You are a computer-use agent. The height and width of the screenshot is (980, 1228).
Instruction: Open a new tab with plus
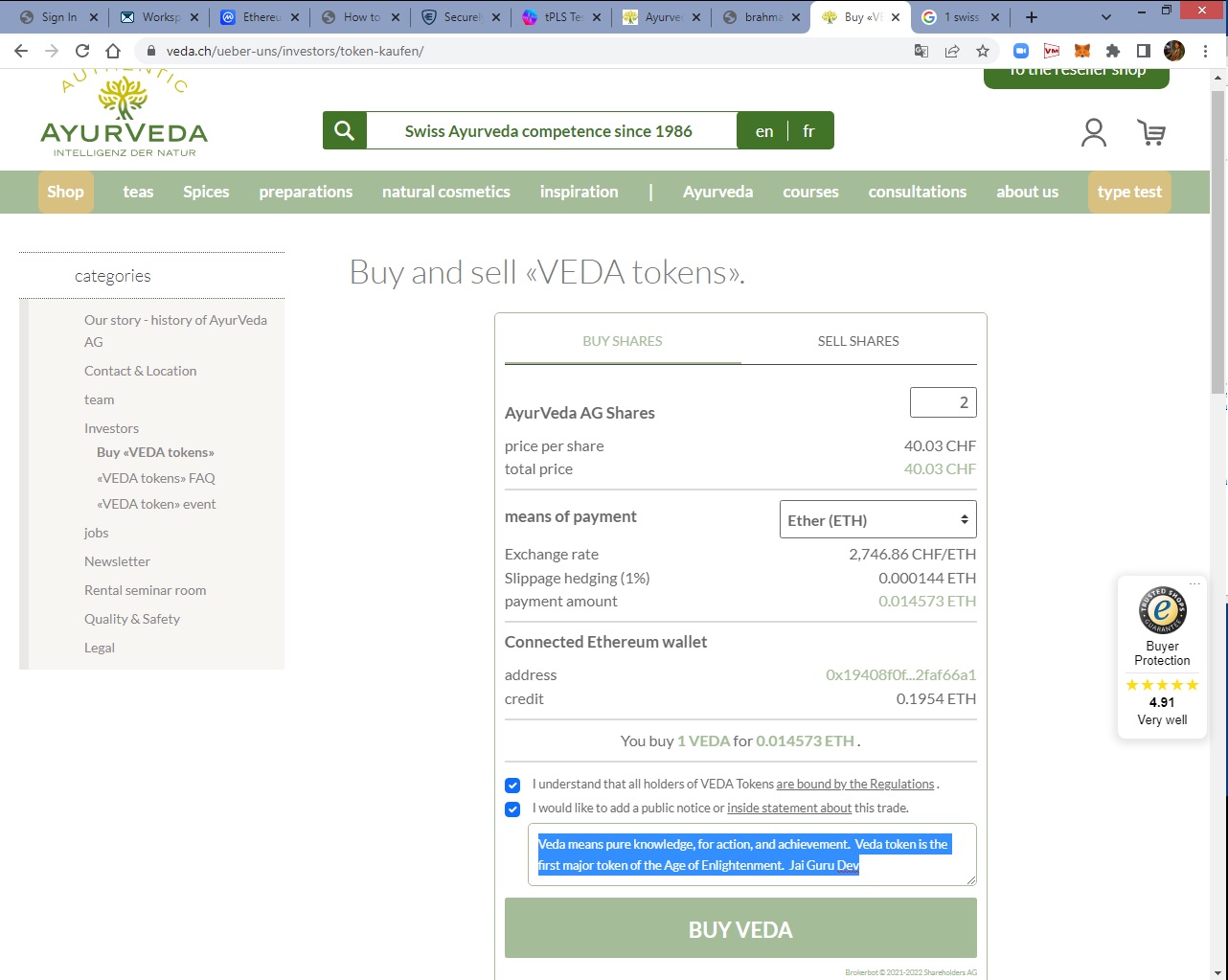(x=1032, y=17)
